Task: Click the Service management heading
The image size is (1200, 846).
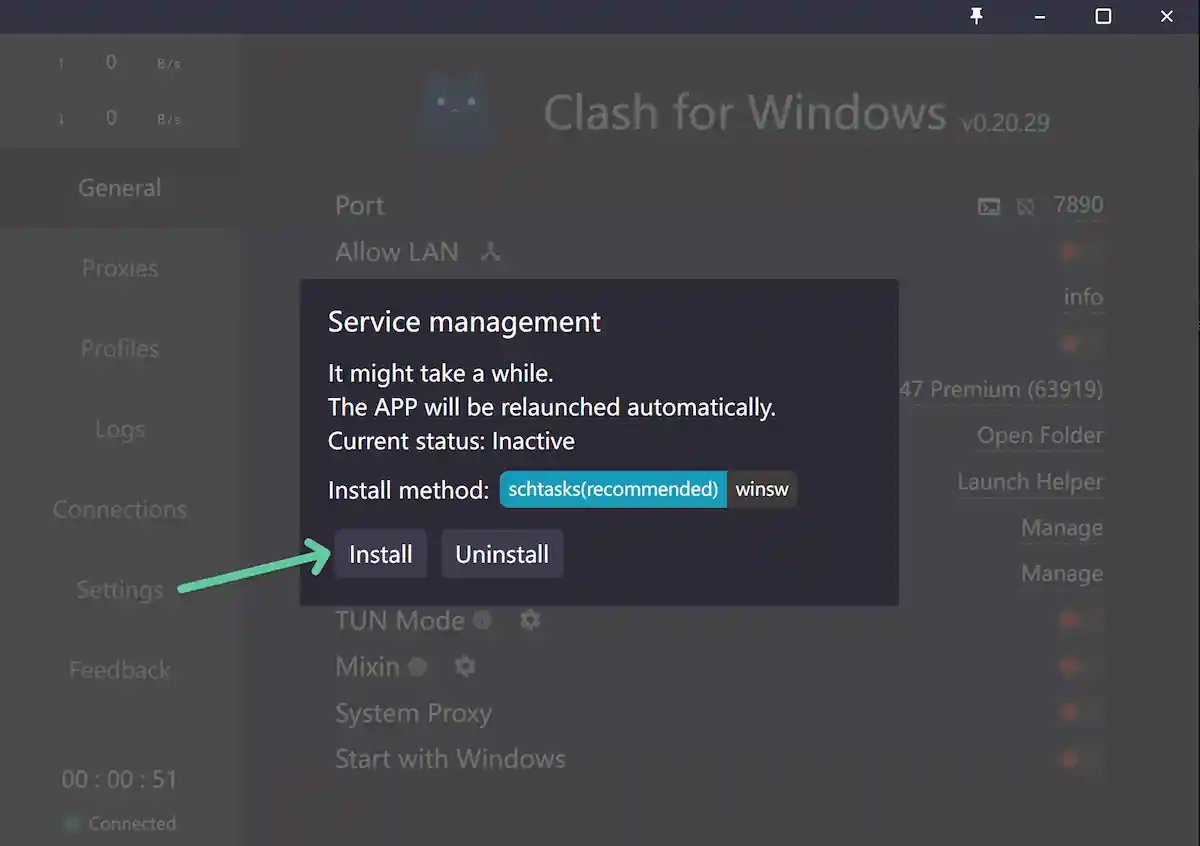Action: point(465,322)
